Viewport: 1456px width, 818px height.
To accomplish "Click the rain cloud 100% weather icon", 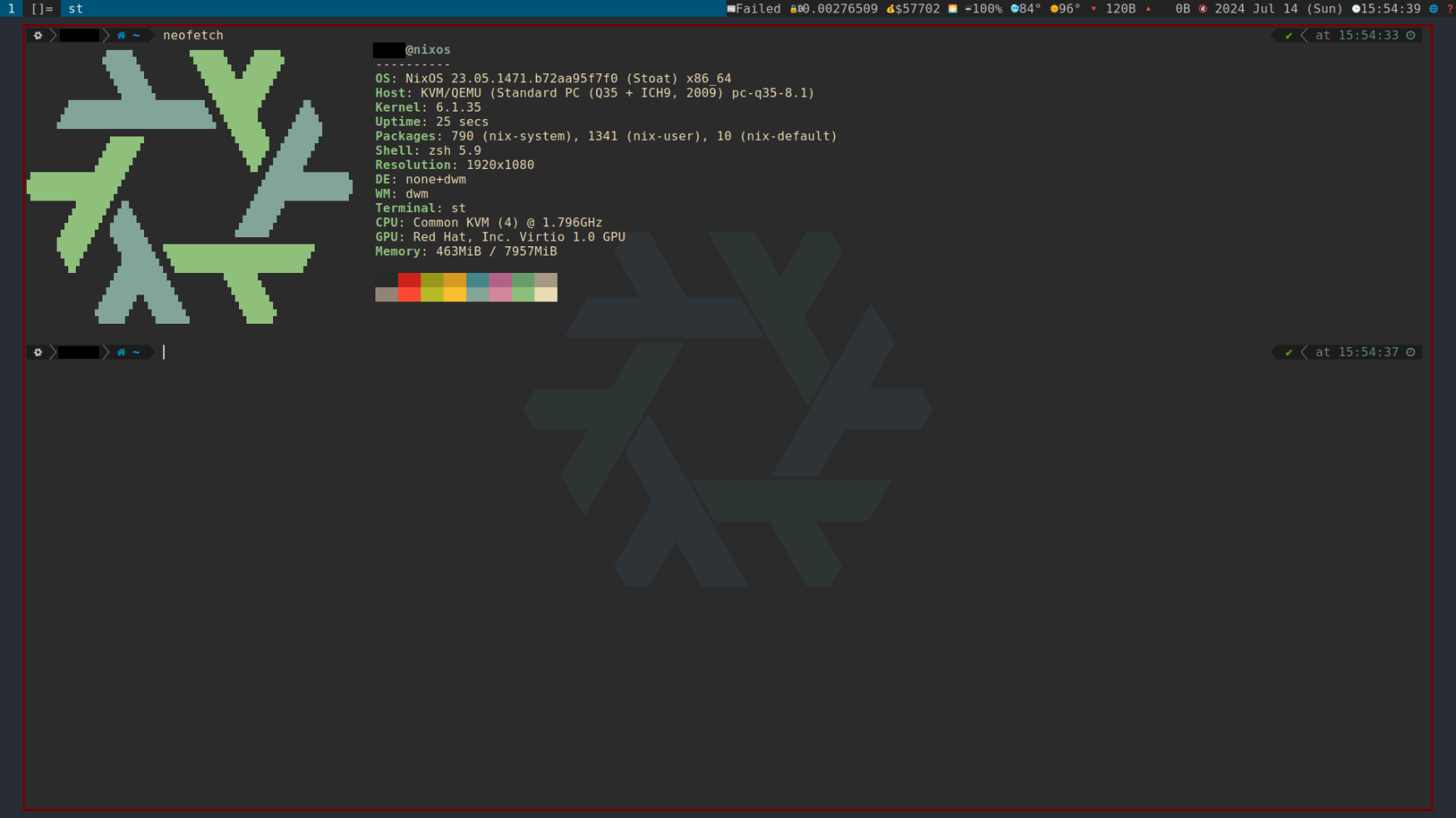I will [968, 9].
